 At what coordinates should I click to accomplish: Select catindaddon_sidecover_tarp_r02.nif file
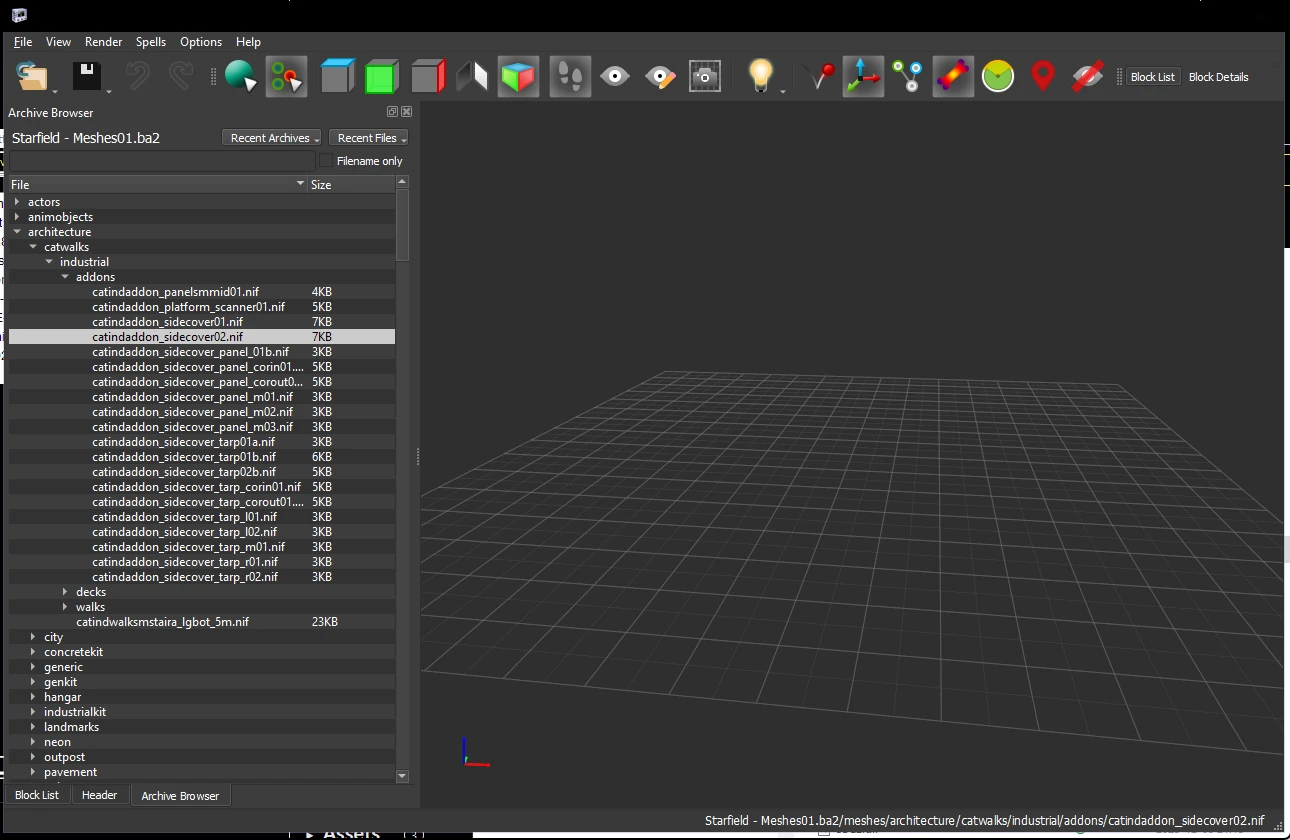point(185,577)
